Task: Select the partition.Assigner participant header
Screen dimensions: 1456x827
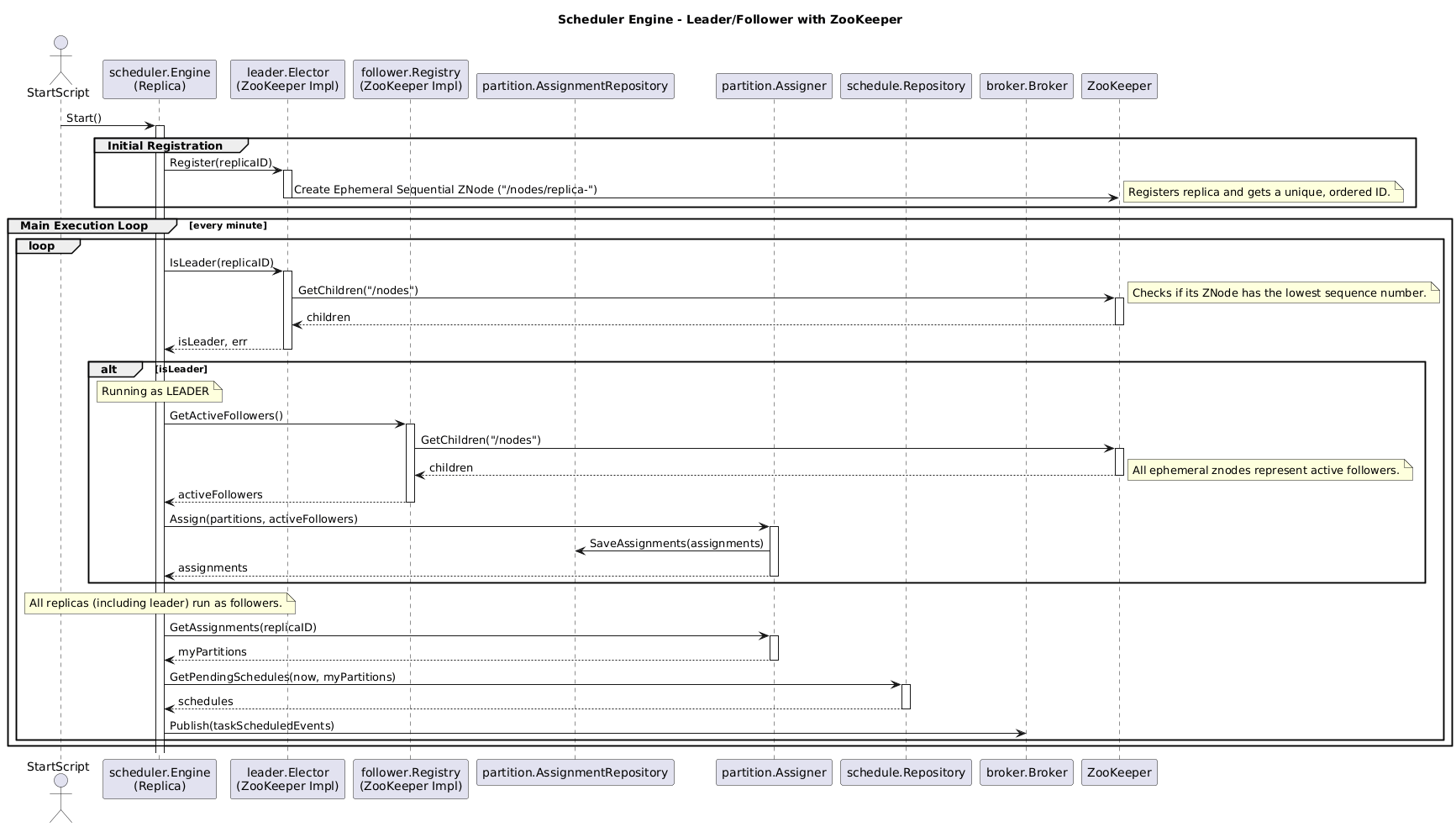Action: [x=773, y=85]
